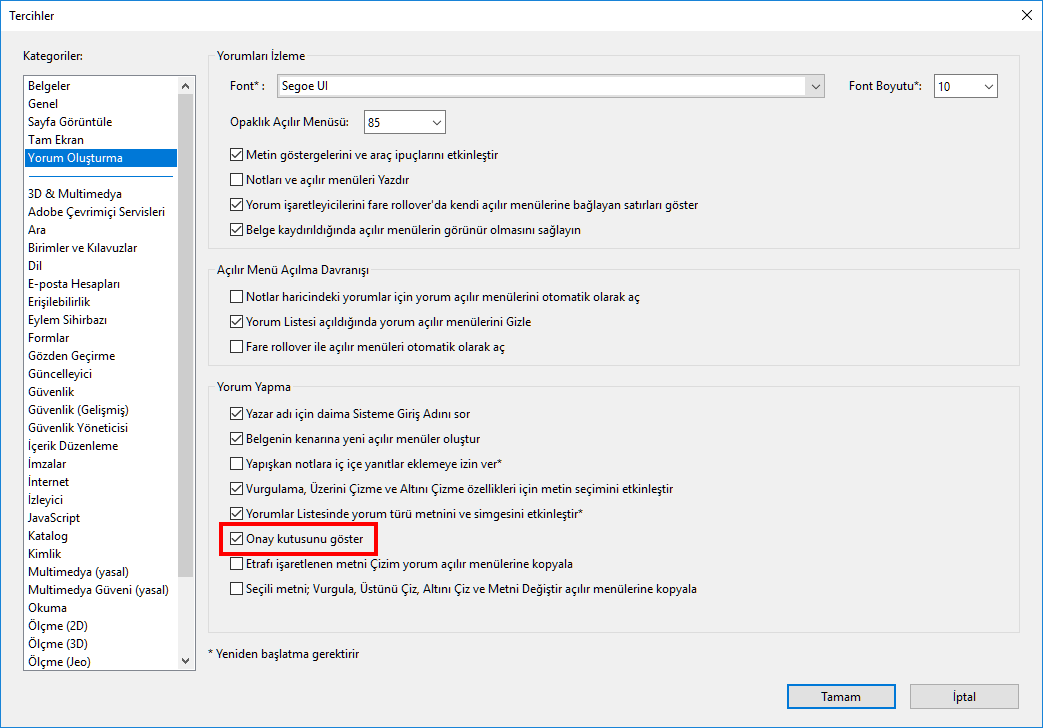Select Ölçme (2D) category
Screen dimensions: 1043x728
click(101, 625)
